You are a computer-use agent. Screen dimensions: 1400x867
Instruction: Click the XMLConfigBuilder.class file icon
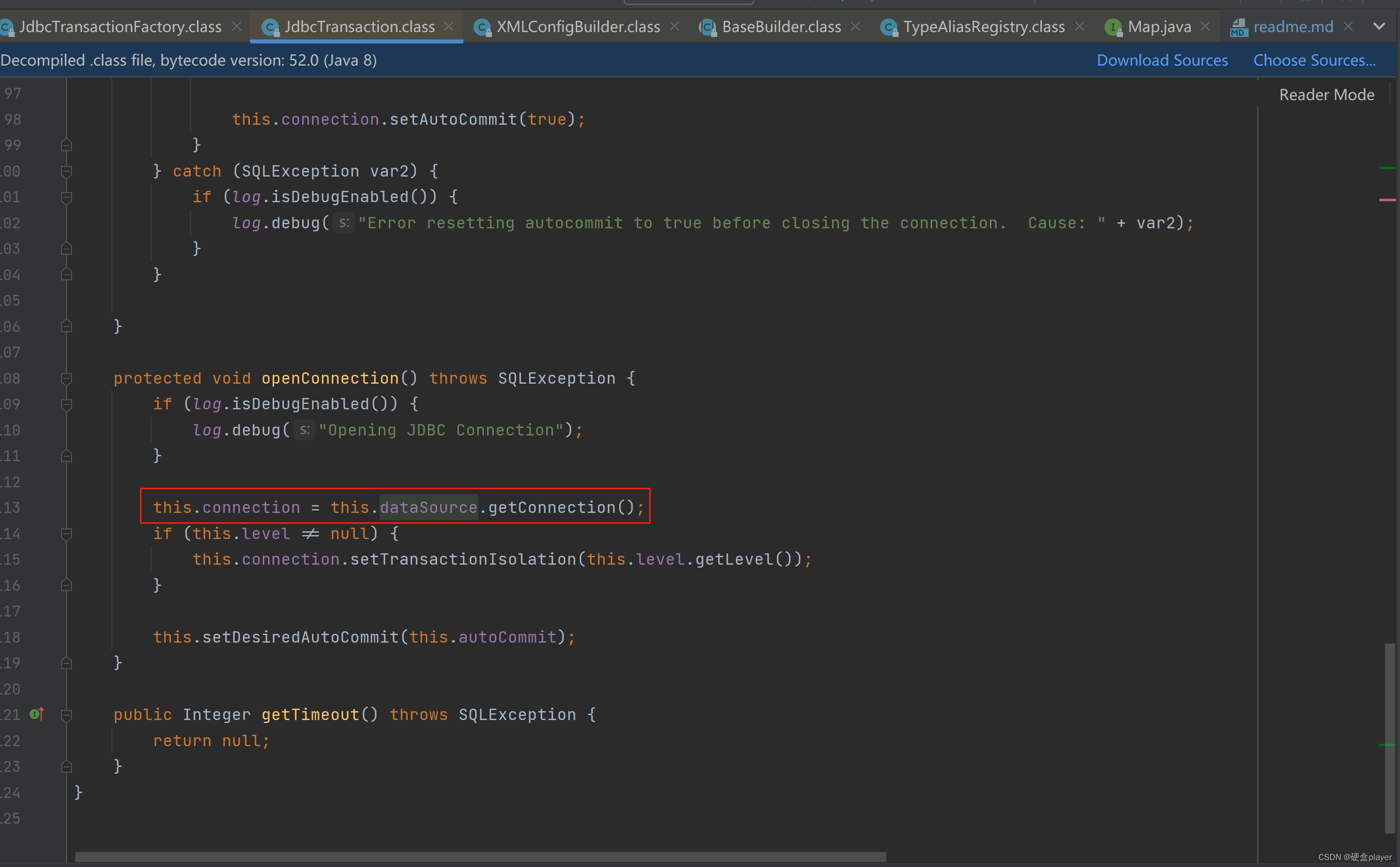(483, 28)
